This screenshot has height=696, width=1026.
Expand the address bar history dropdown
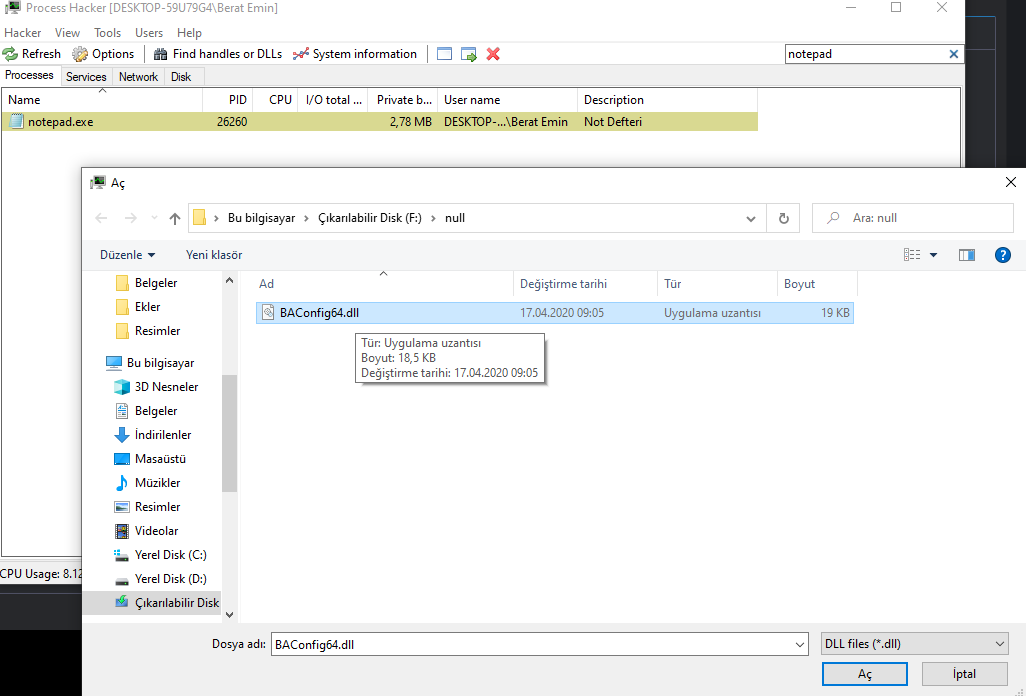pos(751,218)
